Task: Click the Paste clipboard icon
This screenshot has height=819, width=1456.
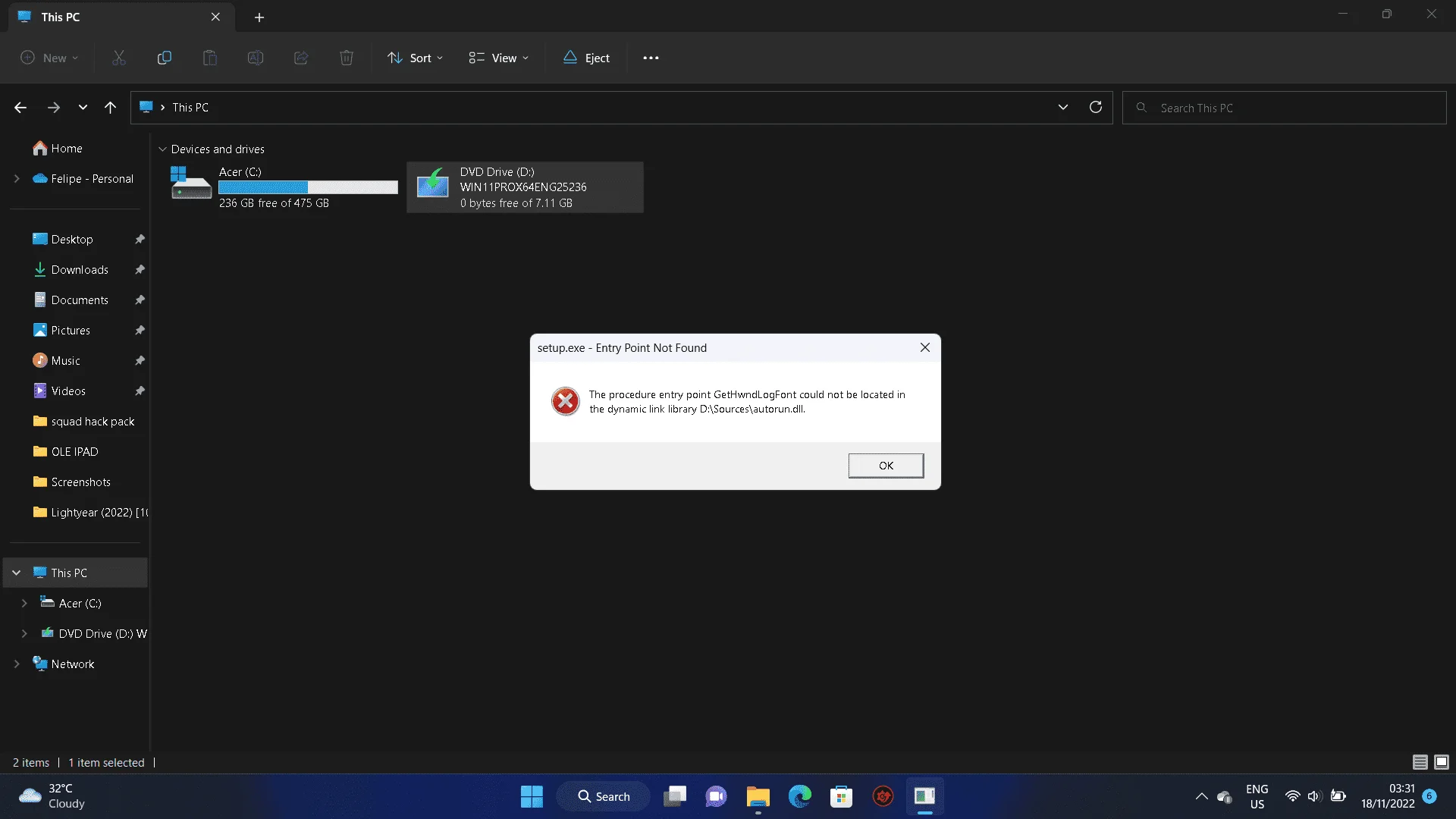Action: [x=209, y=58]
